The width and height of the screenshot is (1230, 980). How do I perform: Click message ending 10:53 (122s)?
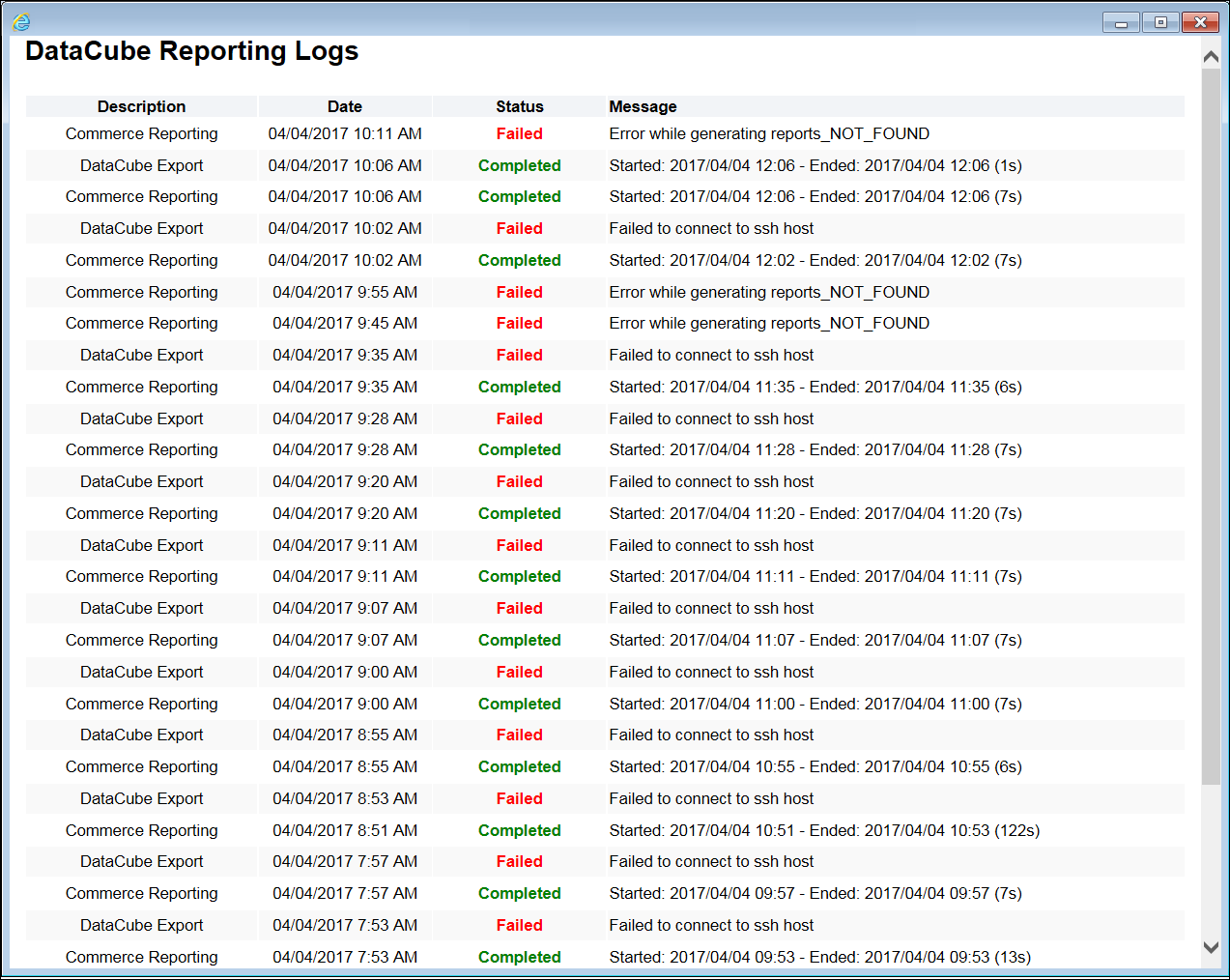pos(824,830)
